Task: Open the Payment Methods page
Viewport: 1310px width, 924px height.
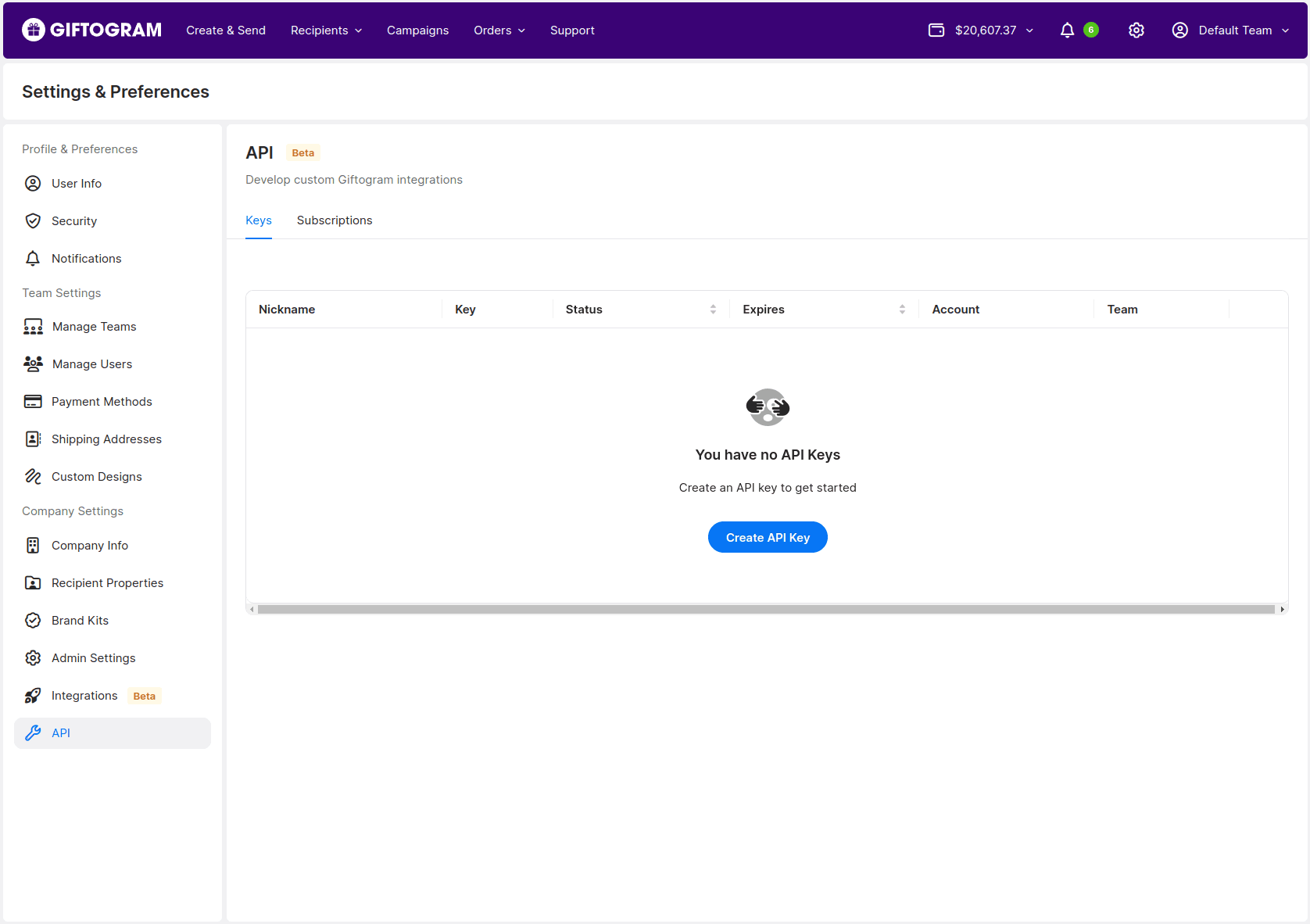Action: coord(113,402)
